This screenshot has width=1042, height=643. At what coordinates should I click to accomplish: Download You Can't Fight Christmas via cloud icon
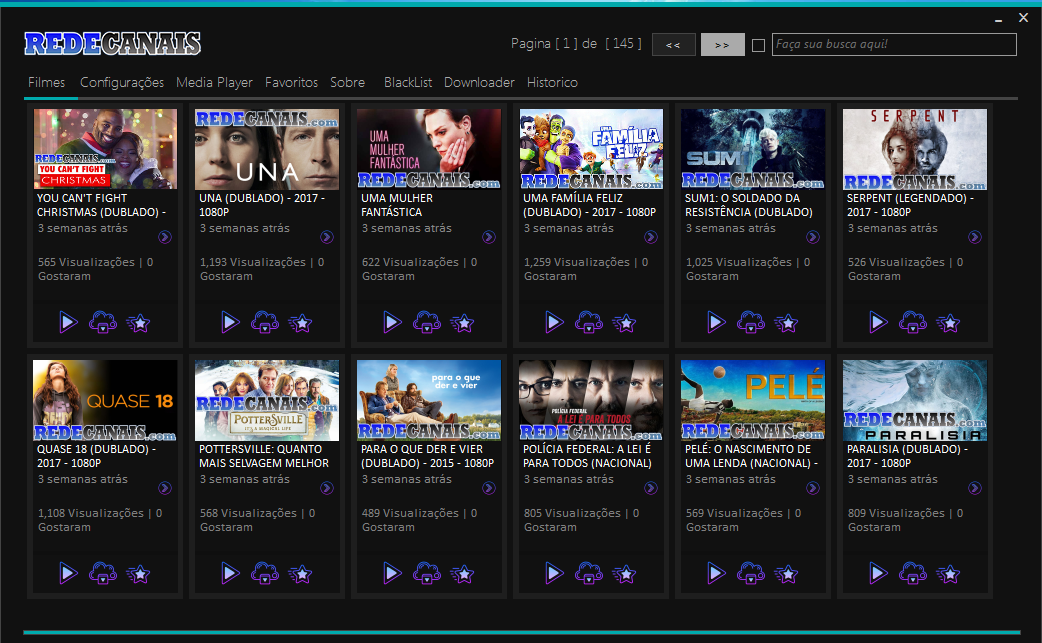103,323
